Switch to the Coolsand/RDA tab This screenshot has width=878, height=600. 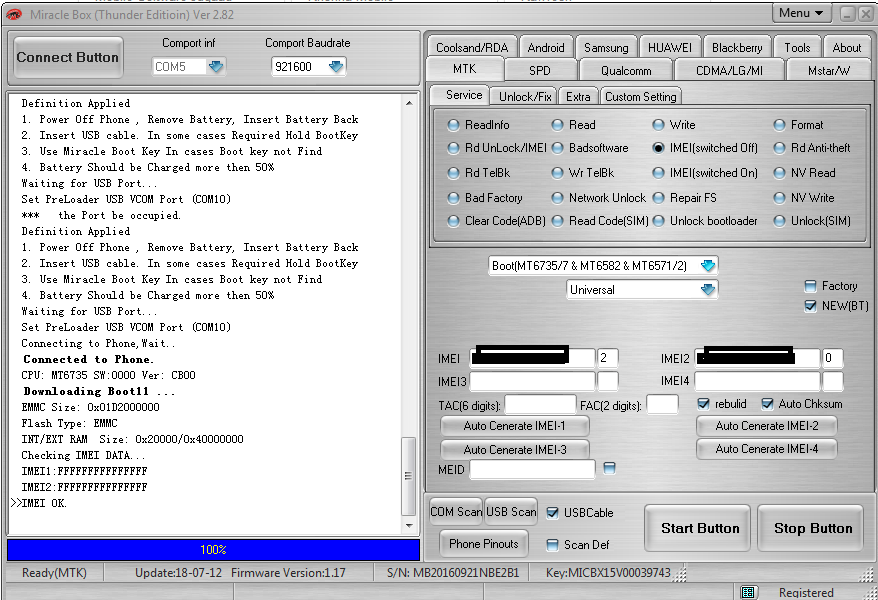click(x=472, y=48)
